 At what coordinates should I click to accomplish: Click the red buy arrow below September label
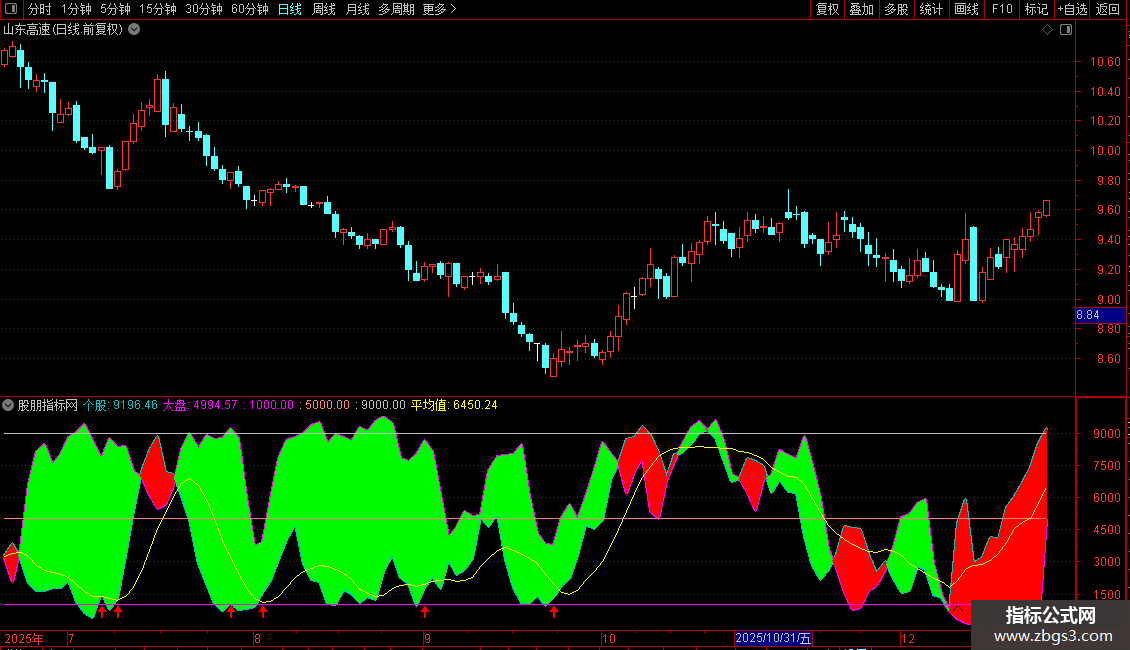[x=425, y=612]
